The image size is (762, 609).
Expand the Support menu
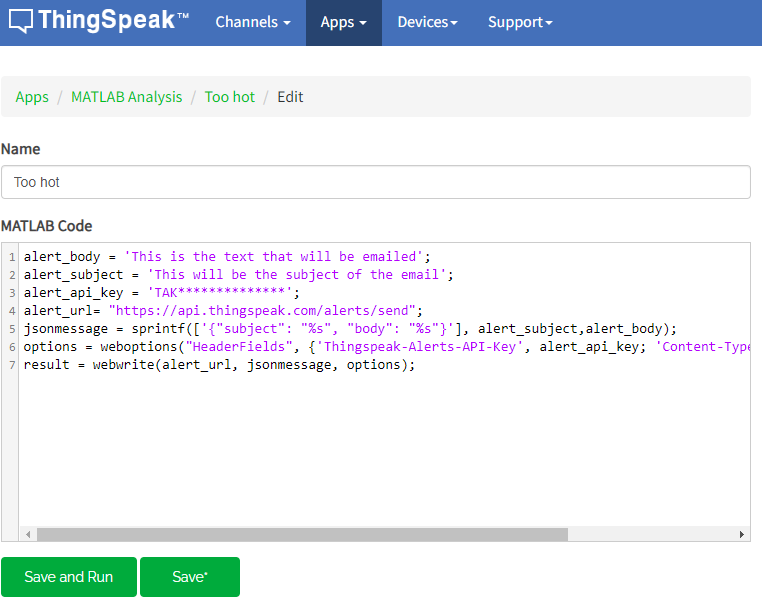point(520,22)
